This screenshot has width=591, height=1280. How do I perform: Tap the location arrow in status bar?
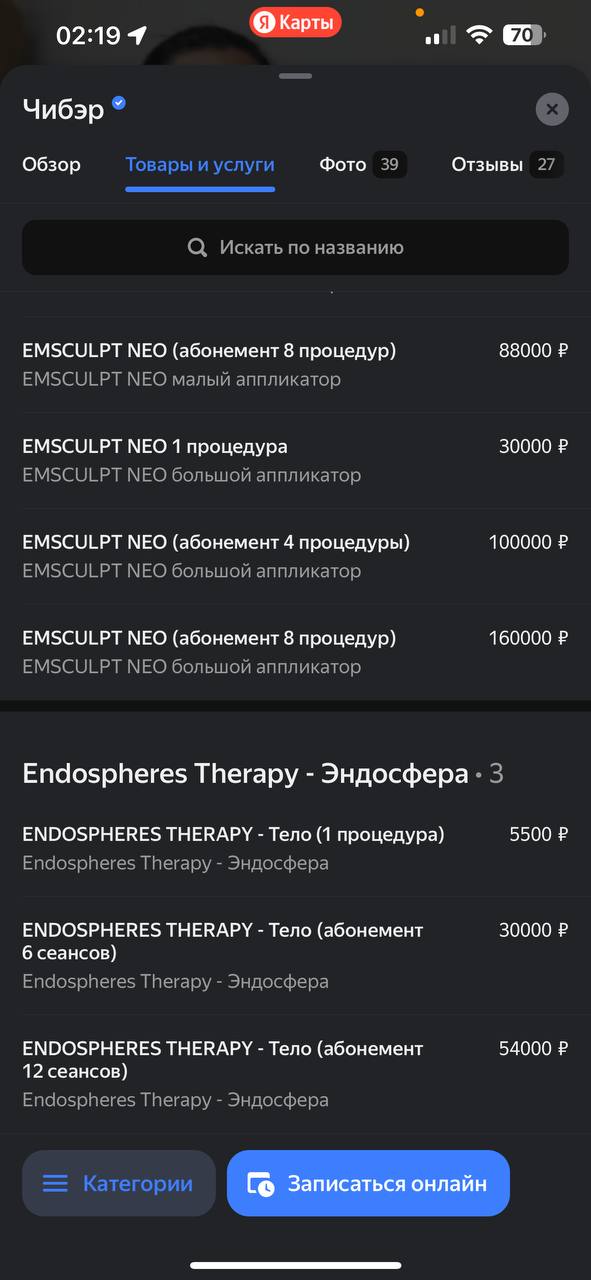pos(137,36)
